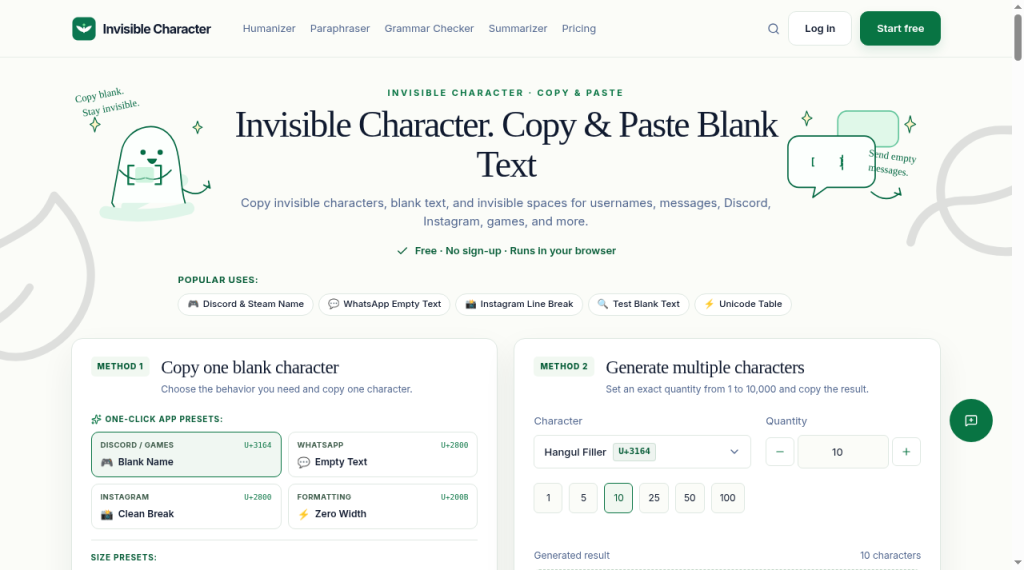Click the Quantity minus stepper
The image size is (1024, 570).
click(x=780, y=452)
